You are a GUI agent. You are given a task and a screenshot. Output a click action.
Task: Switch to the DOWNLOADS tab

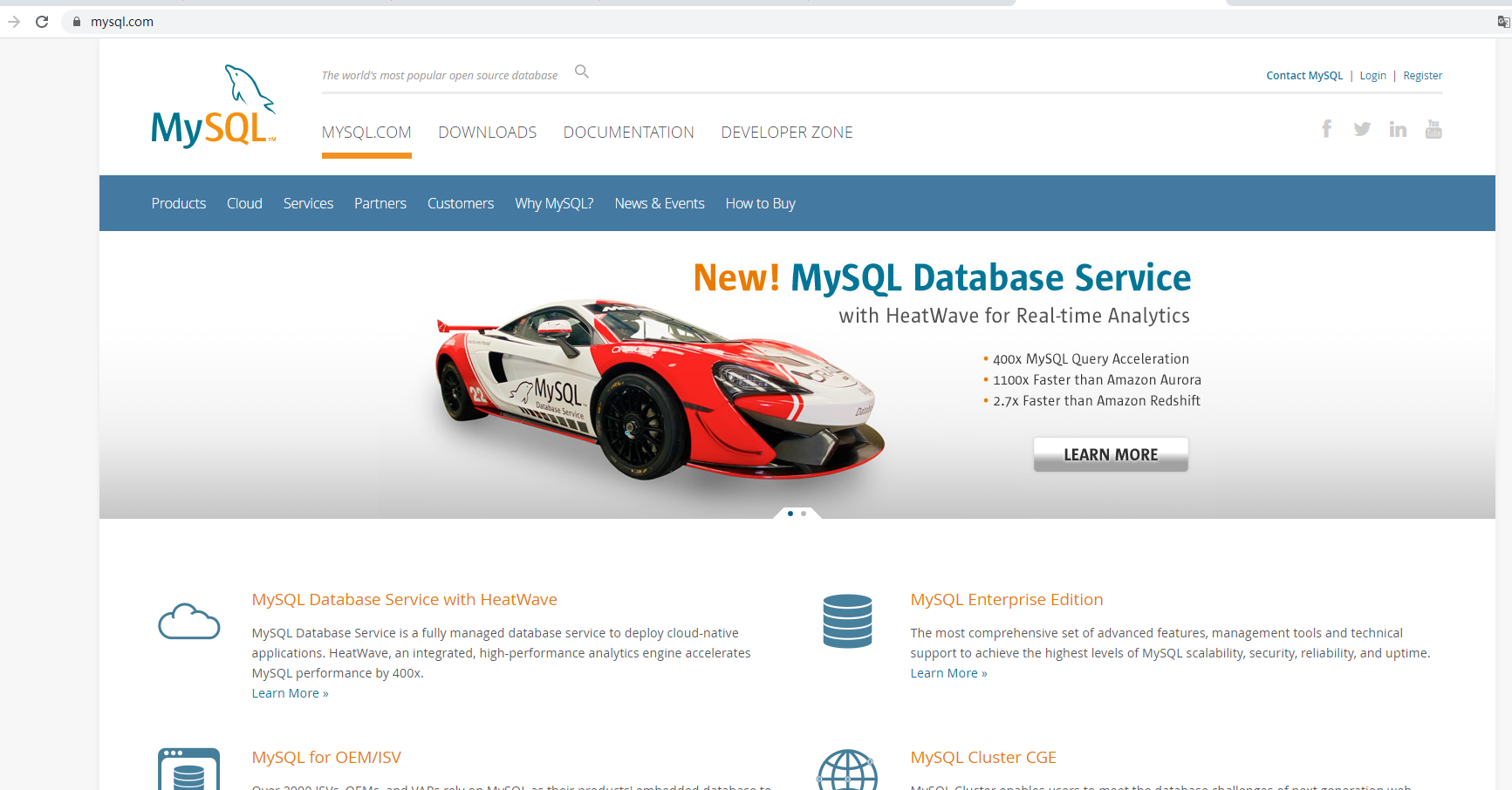pos(487,132)
